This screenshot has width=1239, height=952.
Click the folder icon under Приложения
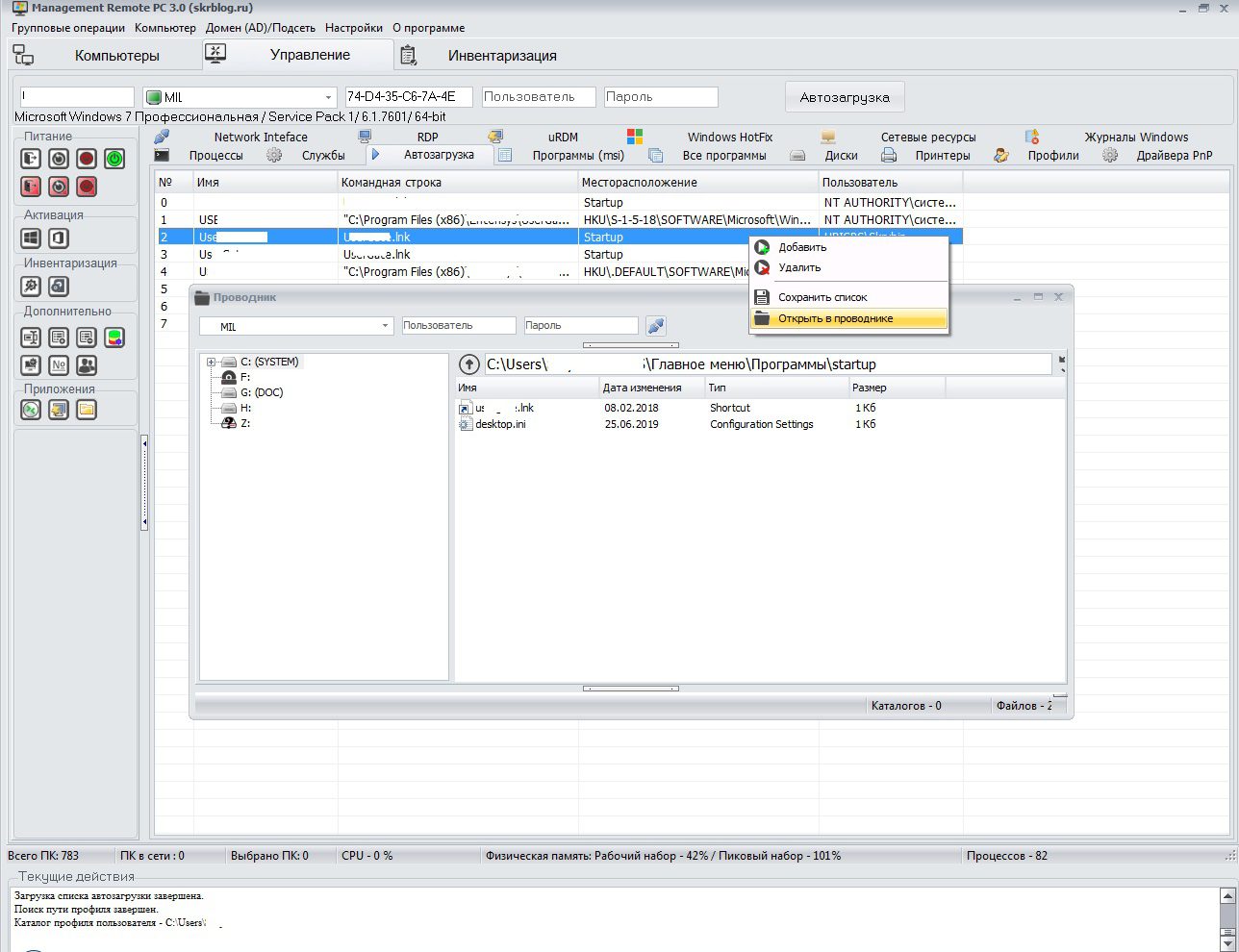[87, 410]
